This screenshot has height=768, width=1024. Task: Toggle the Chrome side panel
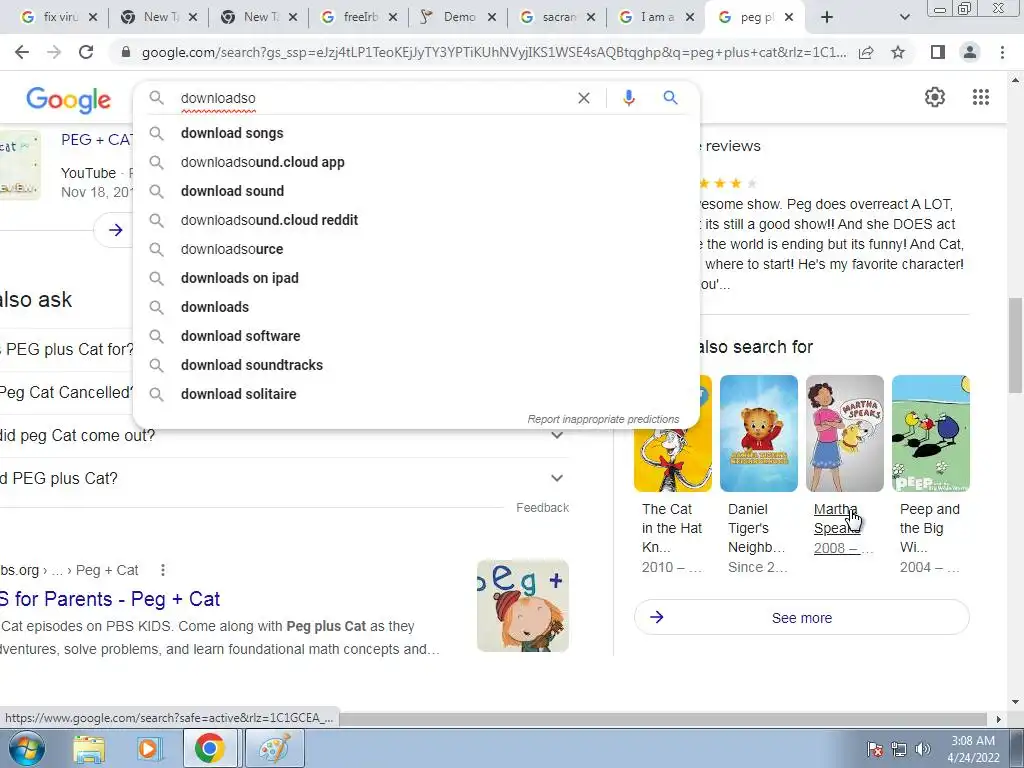coord(938,52)
